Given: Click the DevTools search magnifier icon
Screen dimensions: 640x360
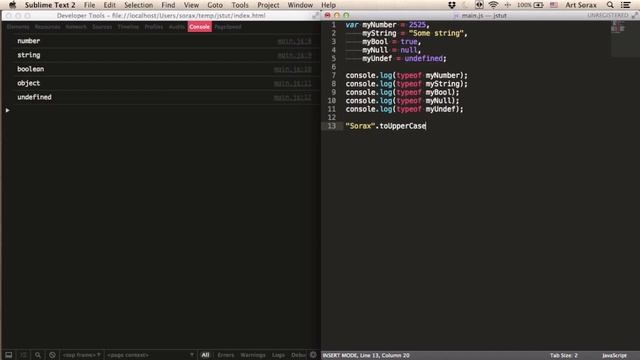Looking at the screenshot, I should point(38,355).
